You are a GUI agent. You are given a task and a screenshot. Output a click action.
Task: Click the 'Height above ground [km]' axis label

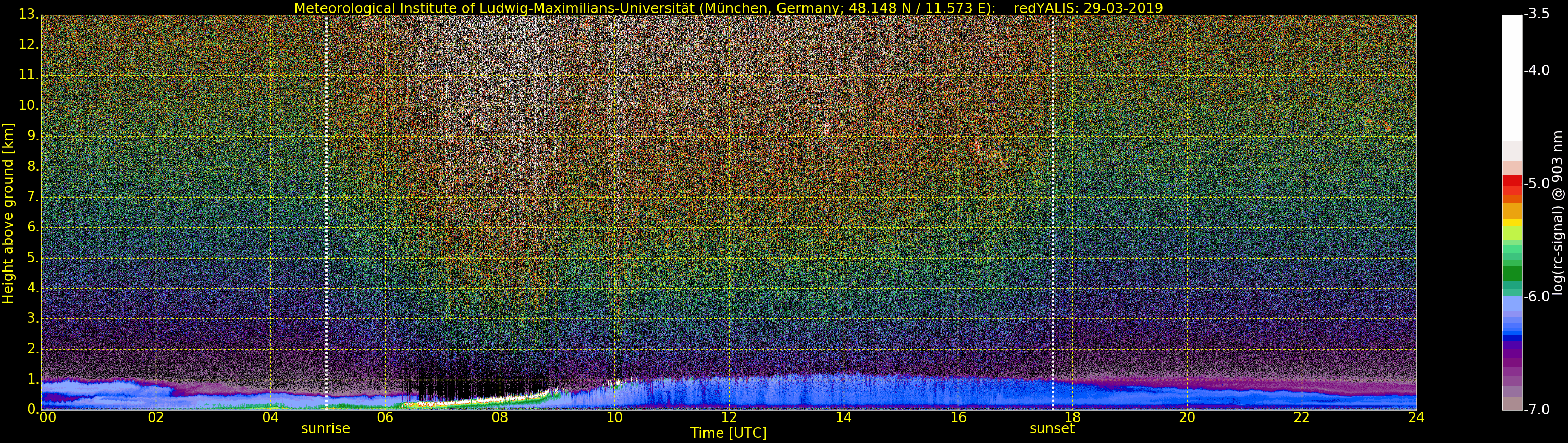click(x=8, y=213)
